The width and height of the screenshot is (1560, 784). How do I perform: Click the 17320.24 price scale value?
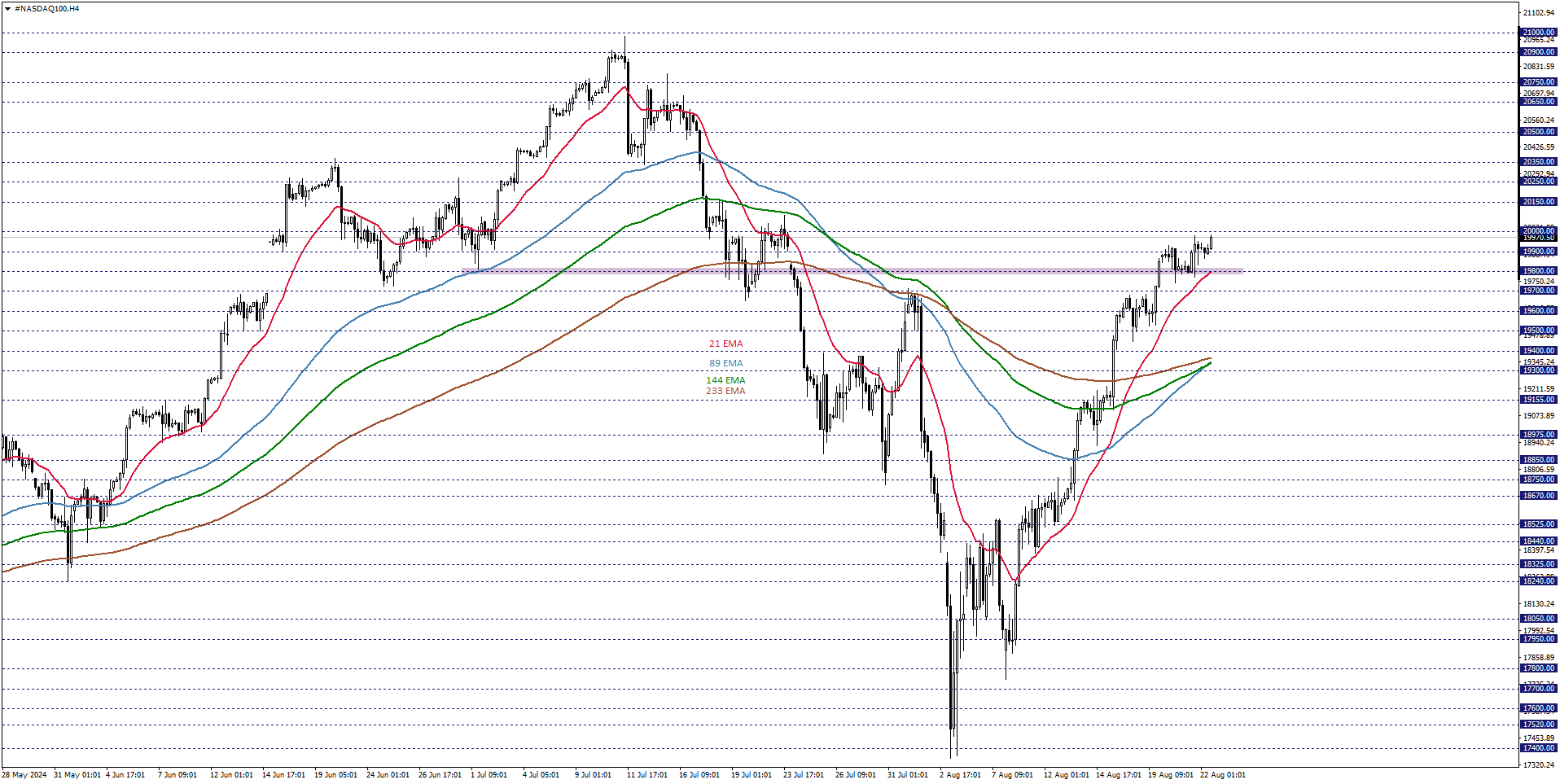coord(1539,765)
